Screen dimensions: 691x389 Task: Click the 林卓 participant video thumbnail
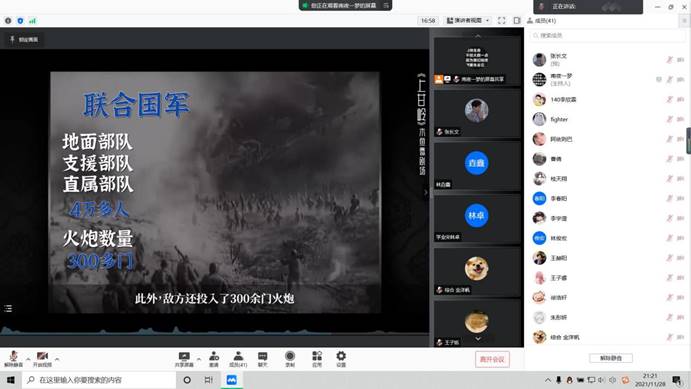[x=477, y=219]
